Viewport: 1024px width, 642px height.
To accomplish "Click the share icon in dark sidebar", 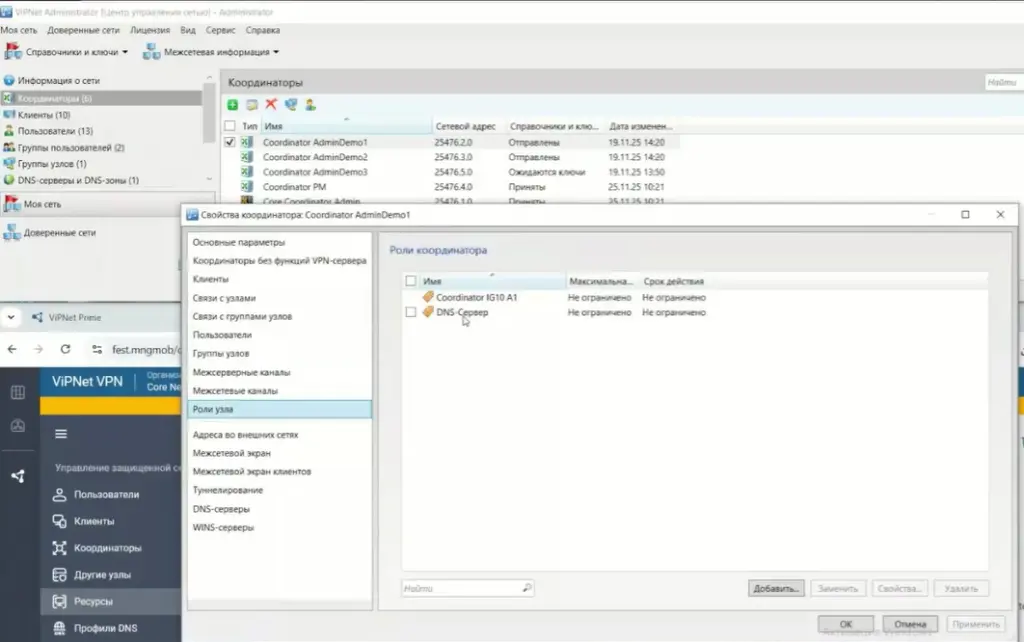I will coord(18,476).
